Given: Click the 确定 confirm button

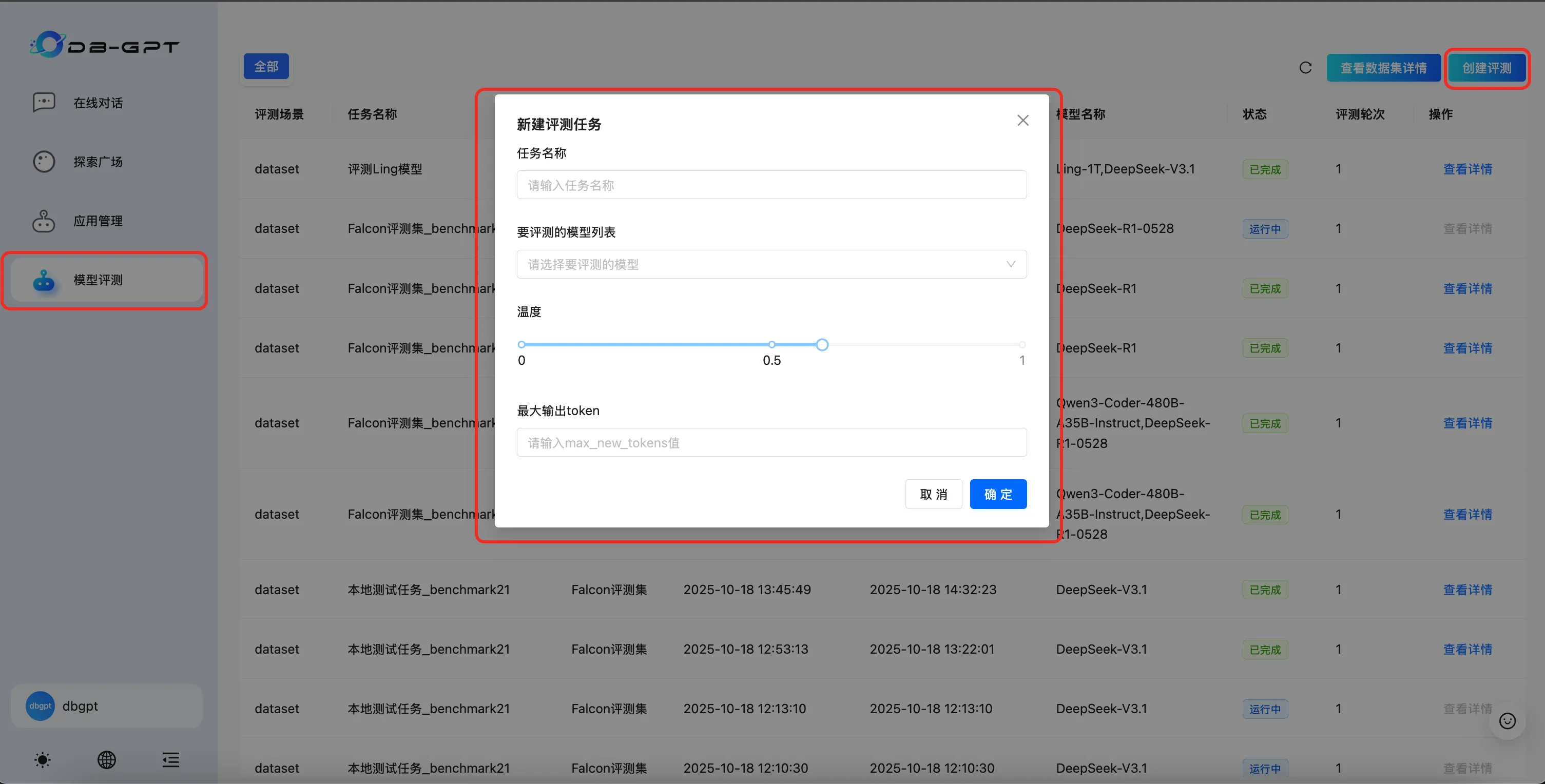Looking at the screenshot, I should pyautogui.click(x=997, y=495).
